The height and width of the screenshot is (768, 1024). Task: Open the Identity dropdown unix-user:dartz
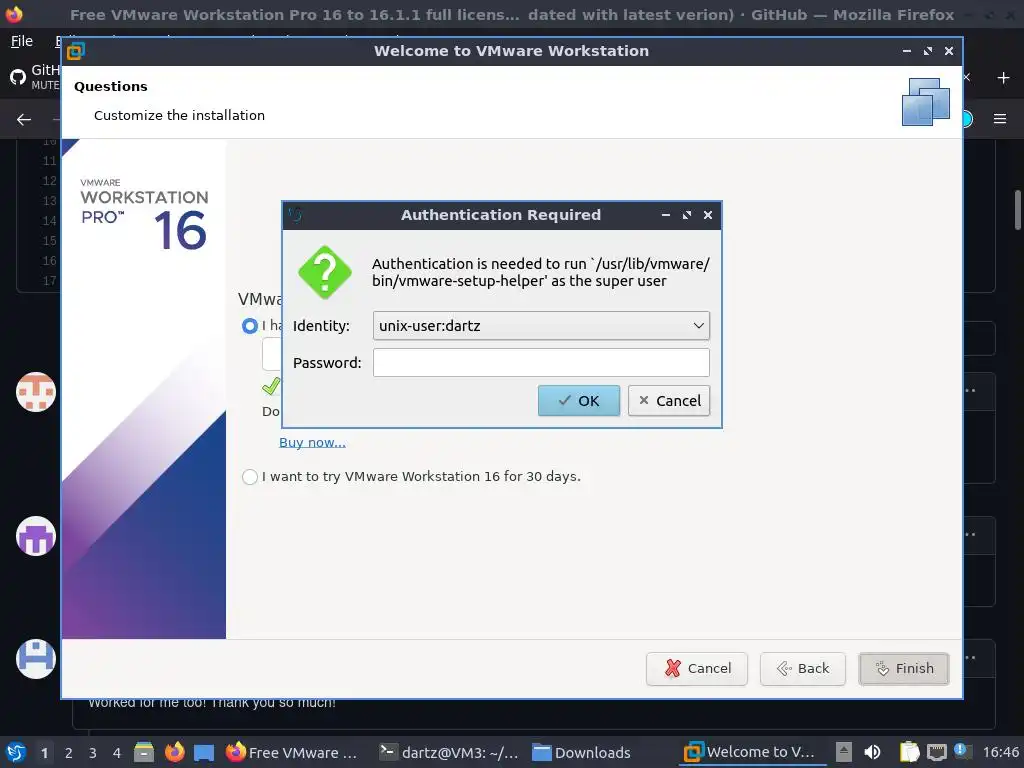(x=541, y=325)
